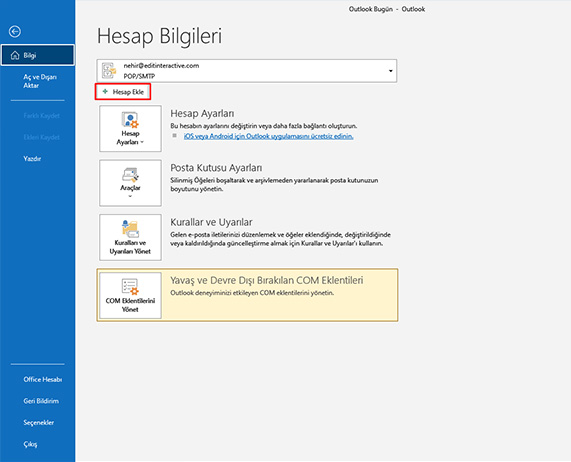Click the green plus icon next to Hesap Ekle
The image size is (571, 462).
[x=105, y=91]
